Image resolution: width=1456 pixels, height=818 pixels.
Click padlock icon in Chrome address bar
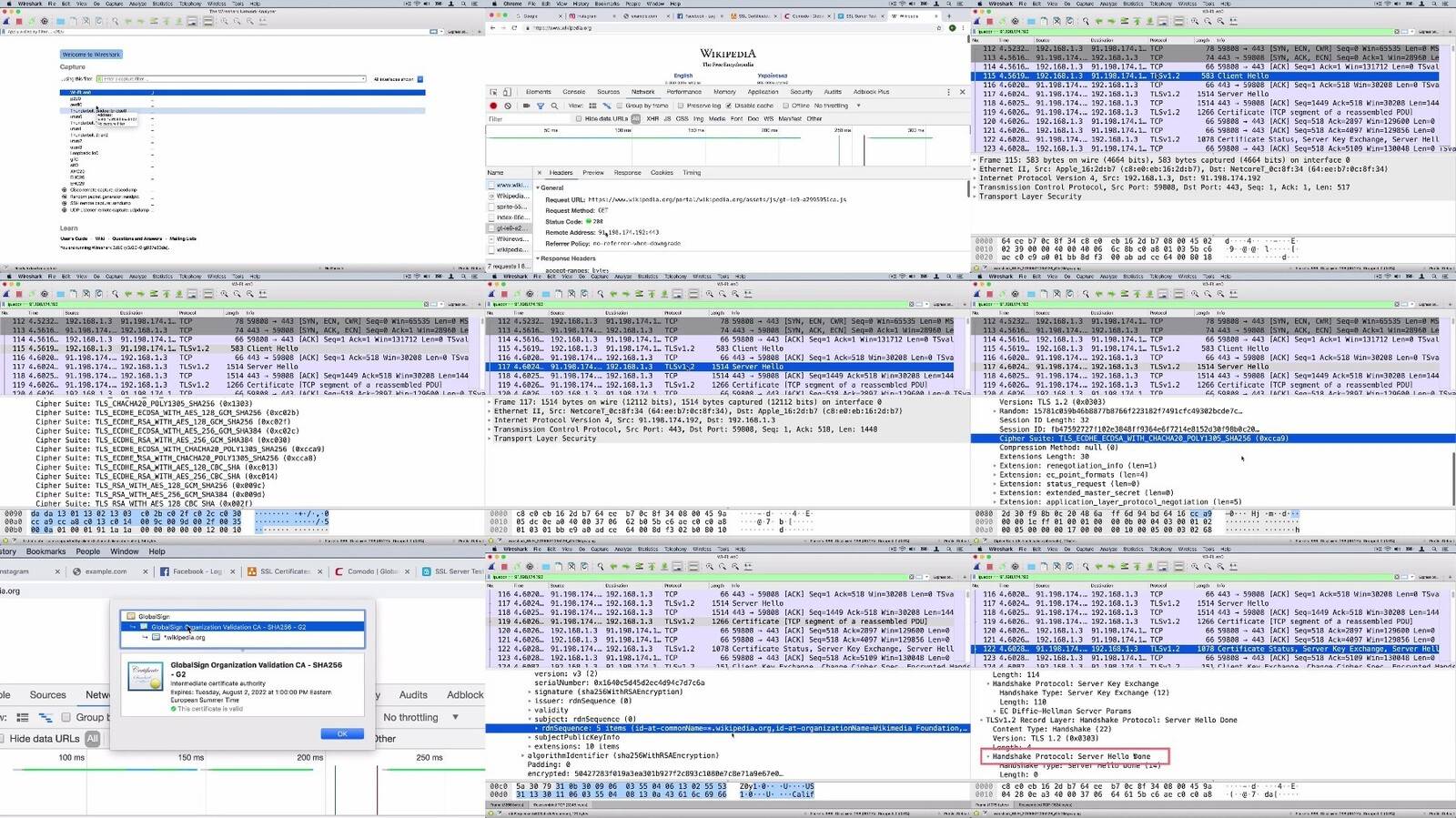528,28
